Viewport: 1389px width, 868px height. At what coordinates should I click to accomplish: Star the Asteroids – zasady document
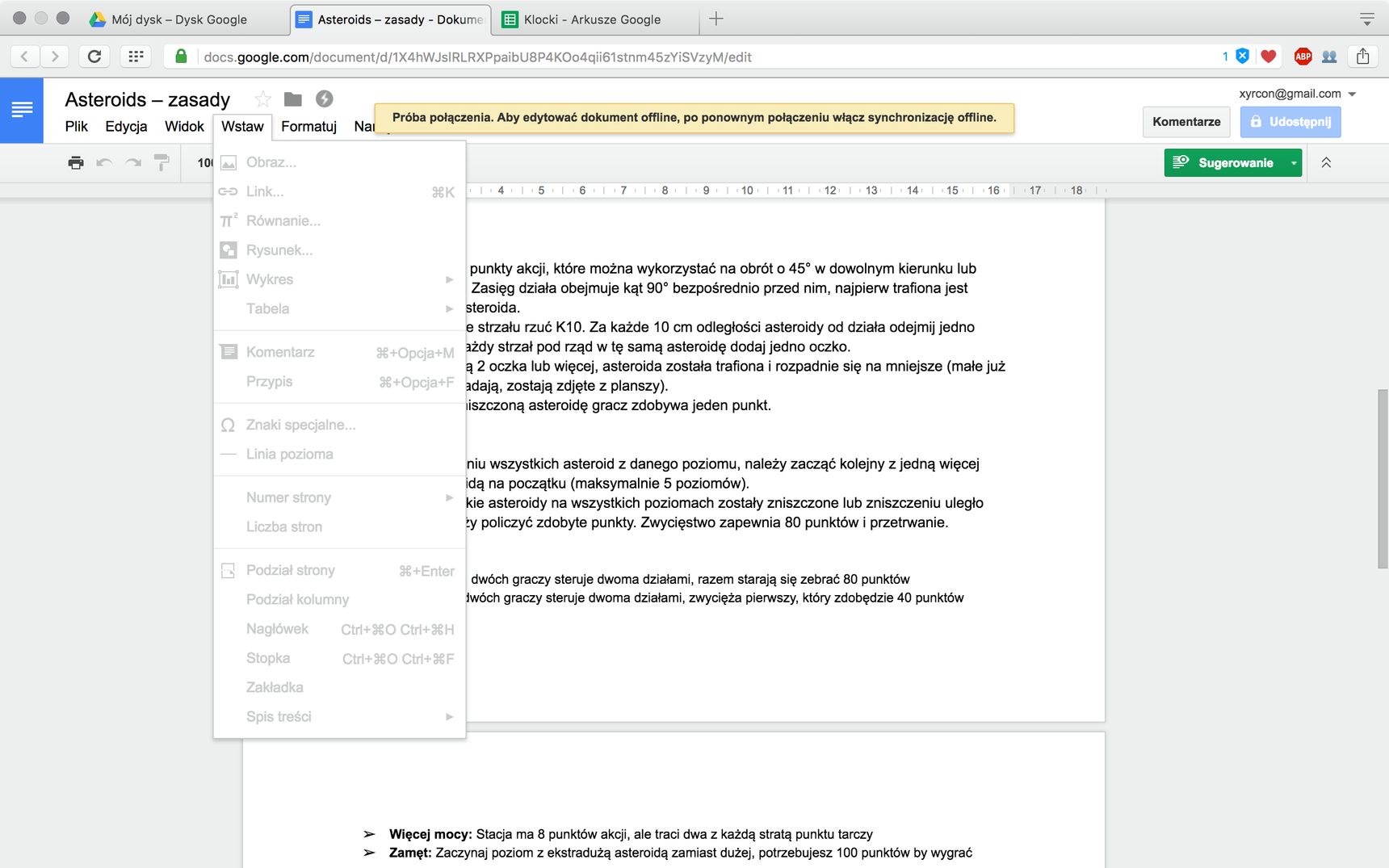point(262,99)
